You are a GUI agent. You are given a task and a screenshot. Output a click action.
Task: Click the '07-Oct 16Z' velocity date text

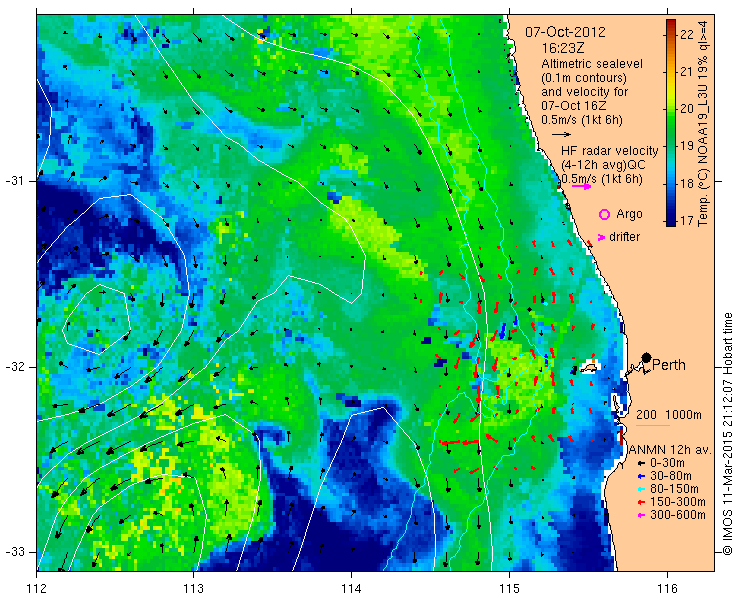coord(574,106)
